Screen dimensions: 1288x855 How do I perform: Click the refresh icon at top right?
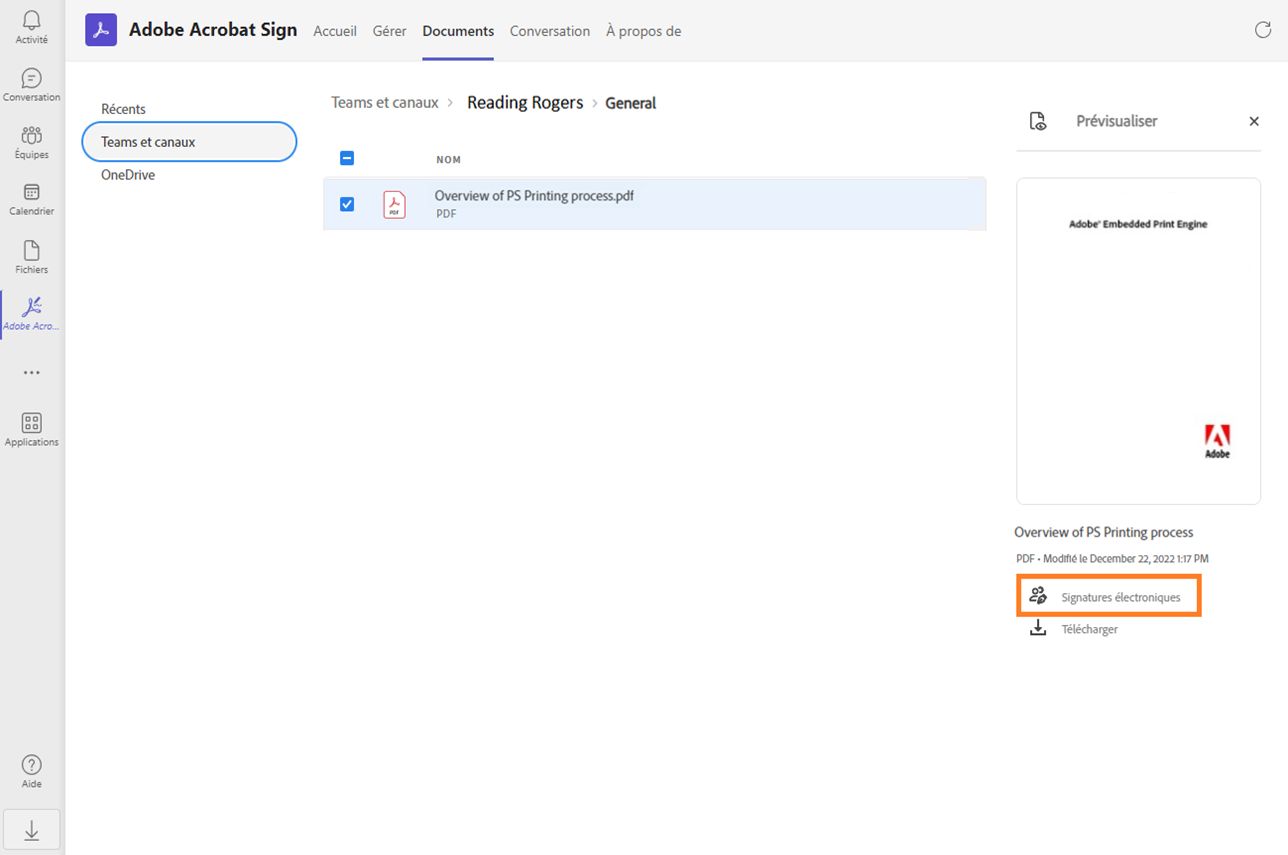(1263, 30)
